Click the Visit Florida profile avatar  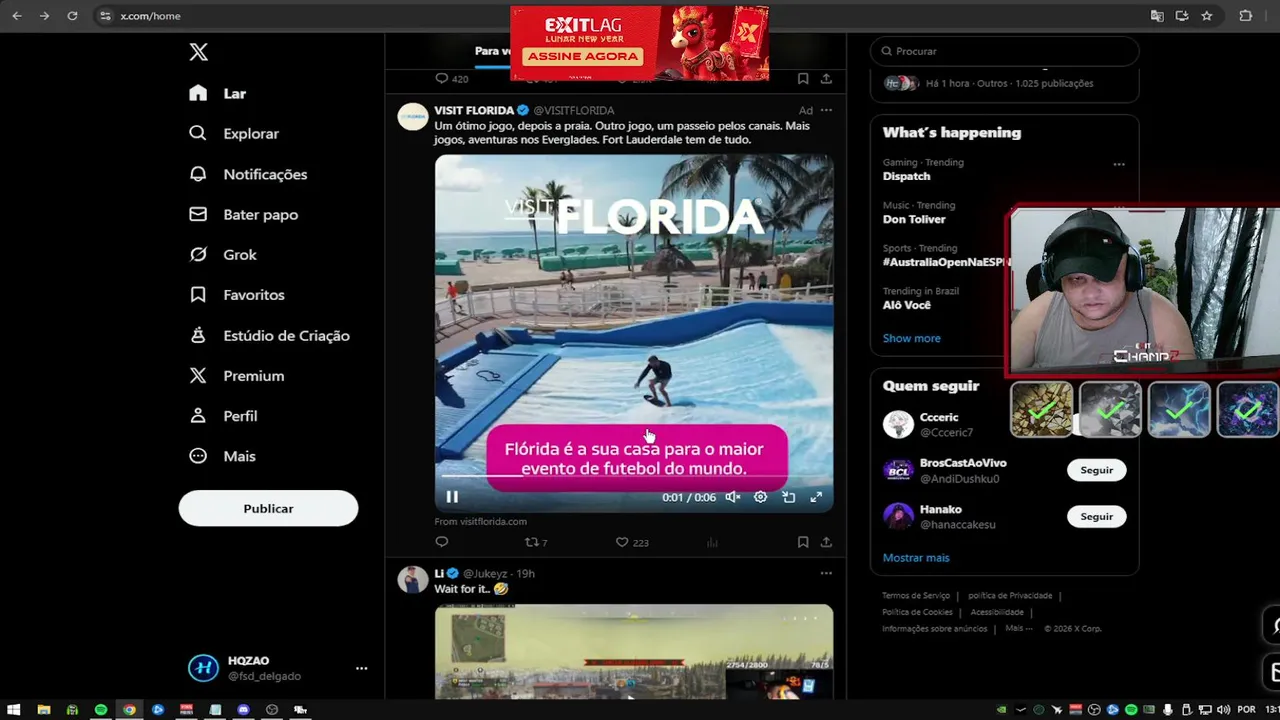click(413, 117)
